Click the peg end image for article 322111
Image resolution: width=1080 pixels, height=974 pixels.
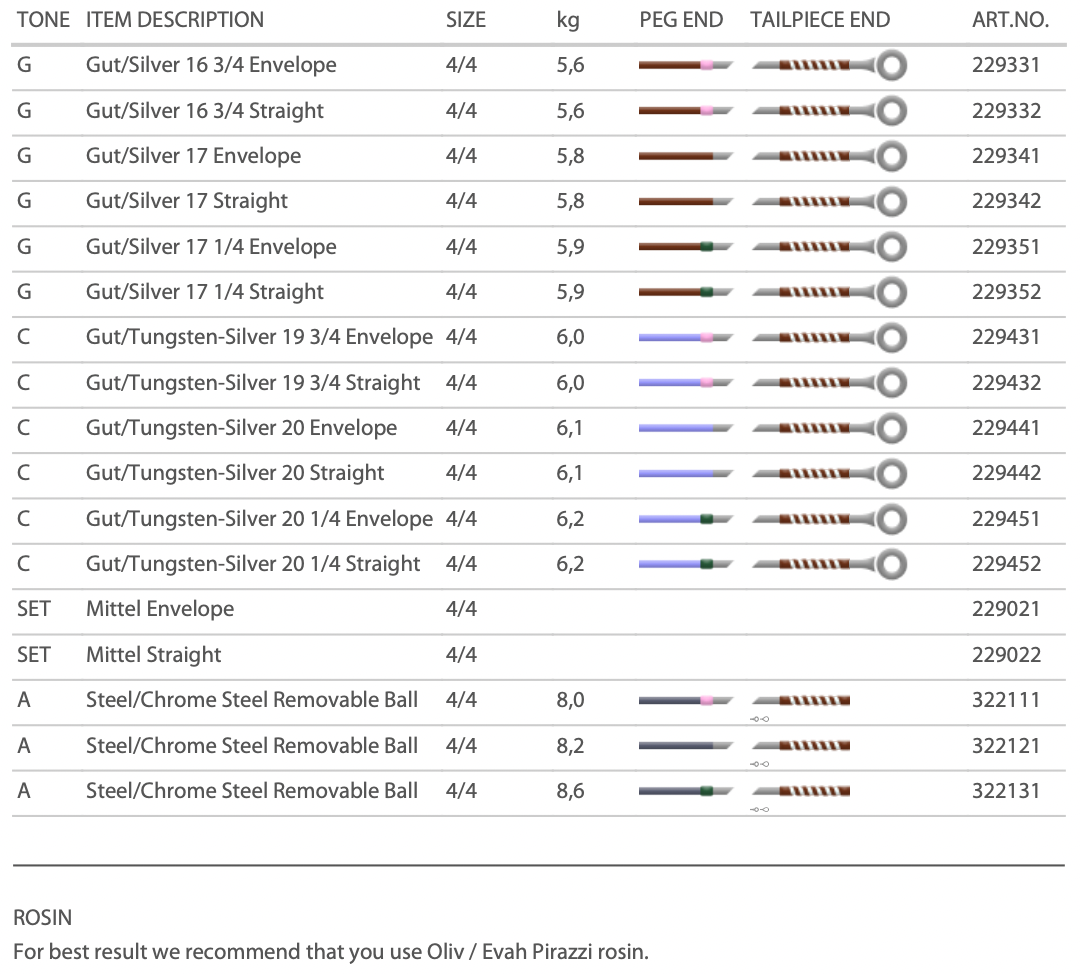pyautogui.click(x=685, y=701)
